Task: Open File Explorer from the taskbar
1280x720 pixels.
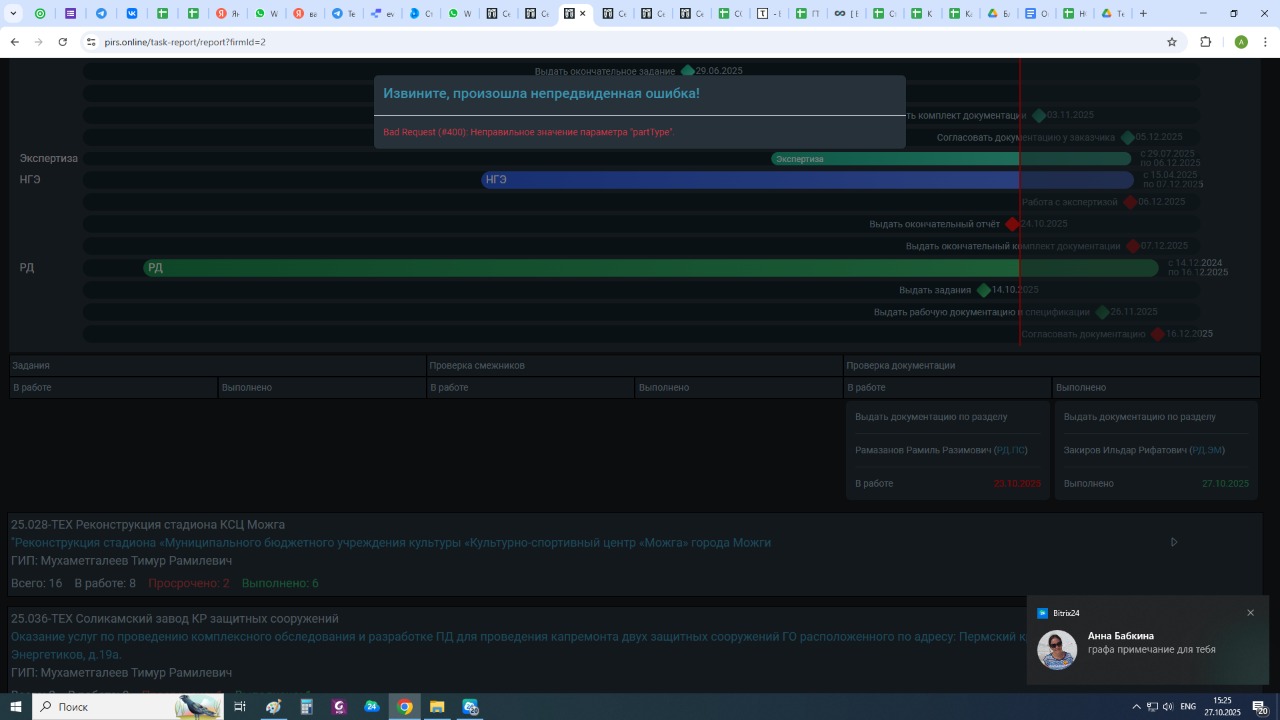Action: click(437, 707)
